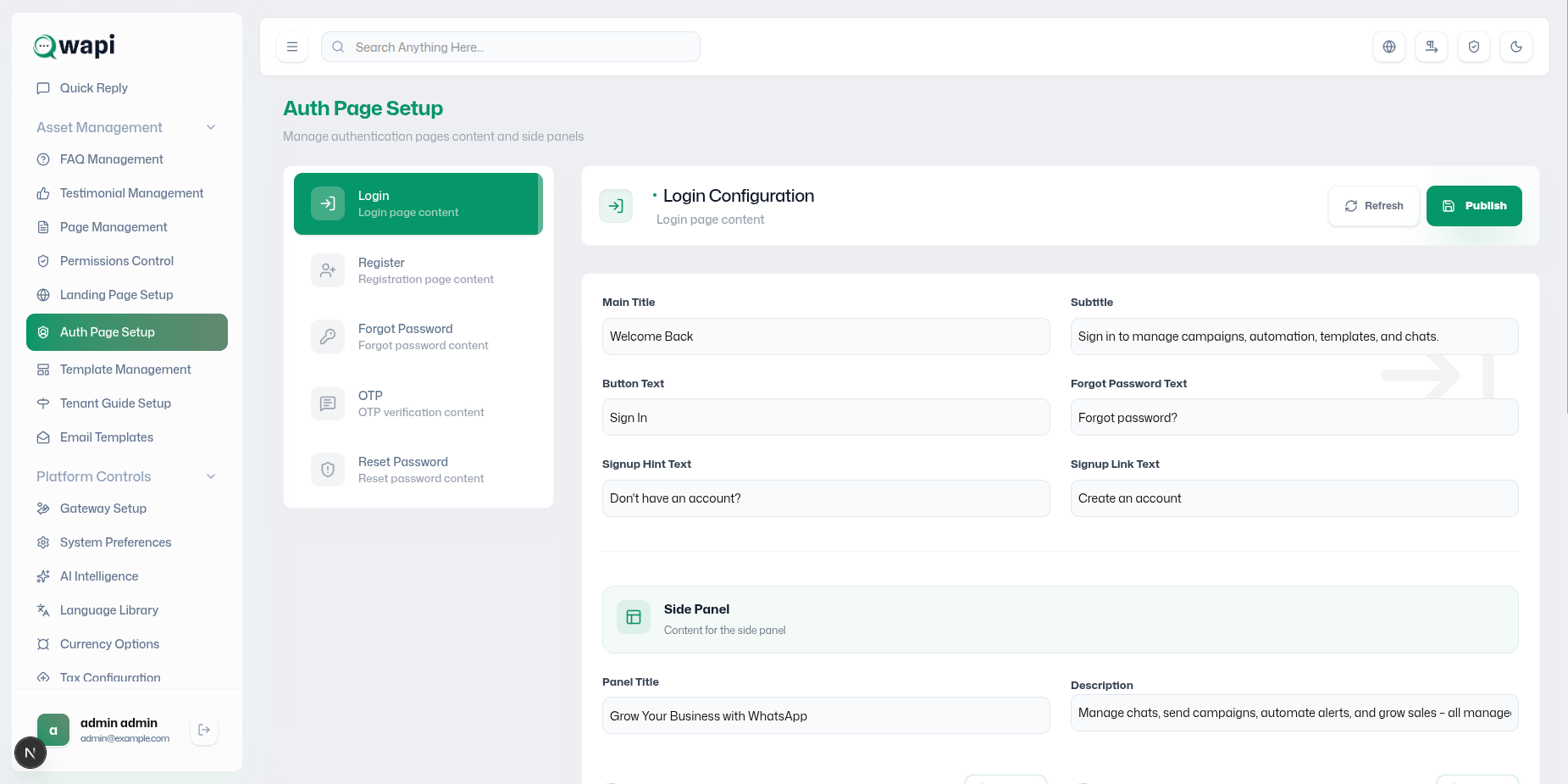Open the globe language icon in header

click(x=1389, y=47)
